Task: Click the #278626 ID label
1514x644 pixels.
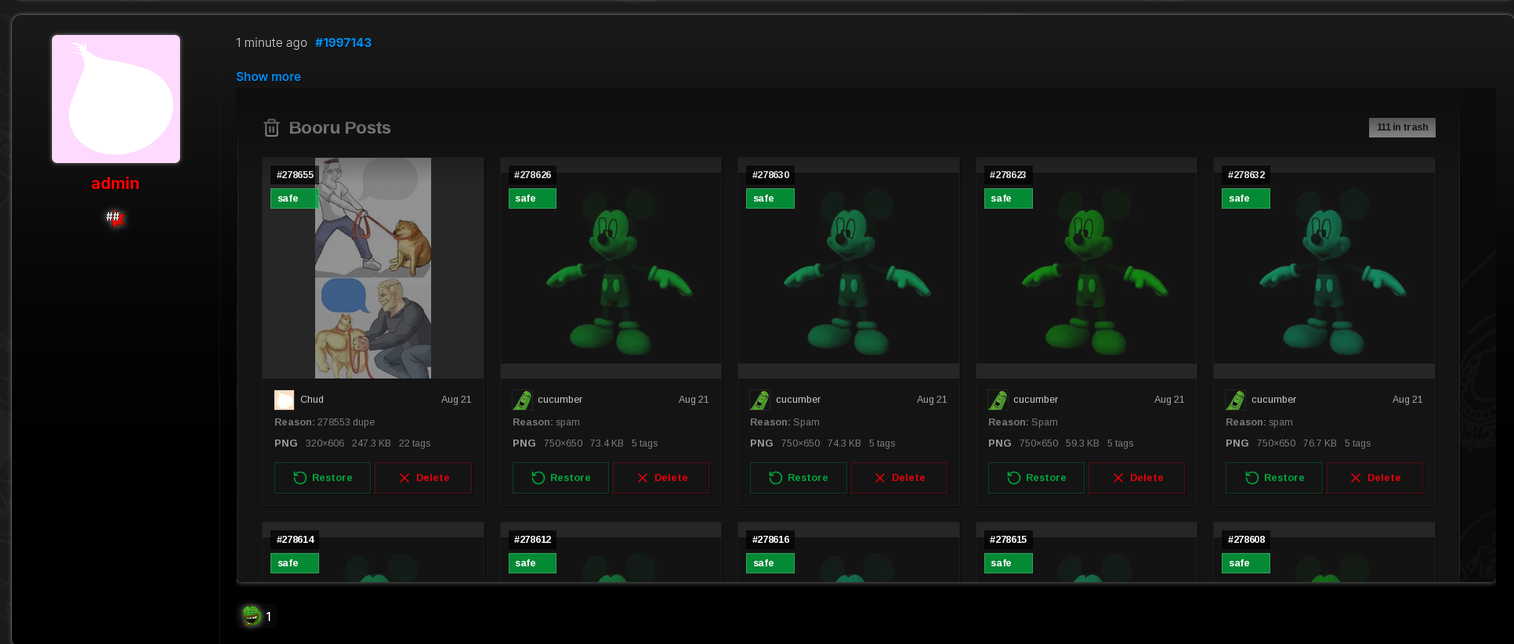Action: point(532,175)
